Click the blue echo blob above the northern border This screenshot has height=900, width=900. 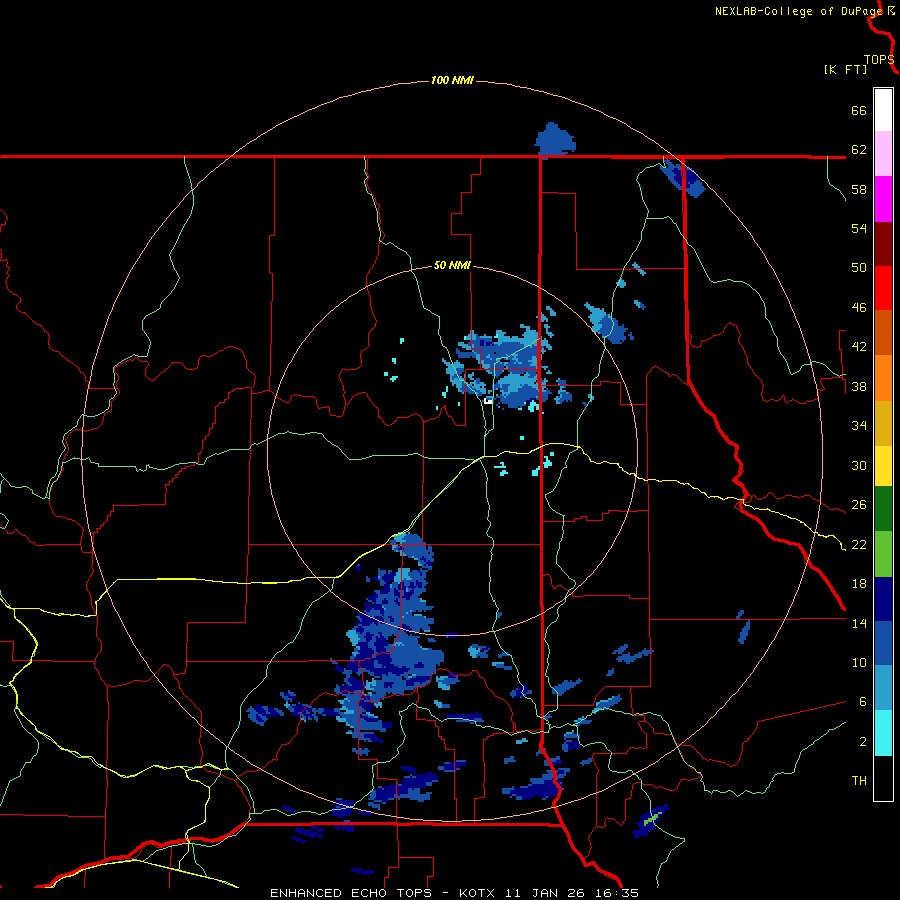[555, 139]
